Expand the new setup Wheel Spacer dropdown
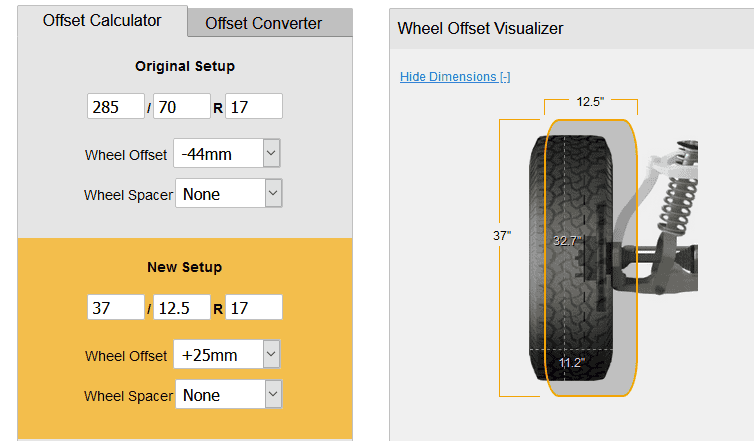Viewport: 754px width, 441px height. point(228,394)
